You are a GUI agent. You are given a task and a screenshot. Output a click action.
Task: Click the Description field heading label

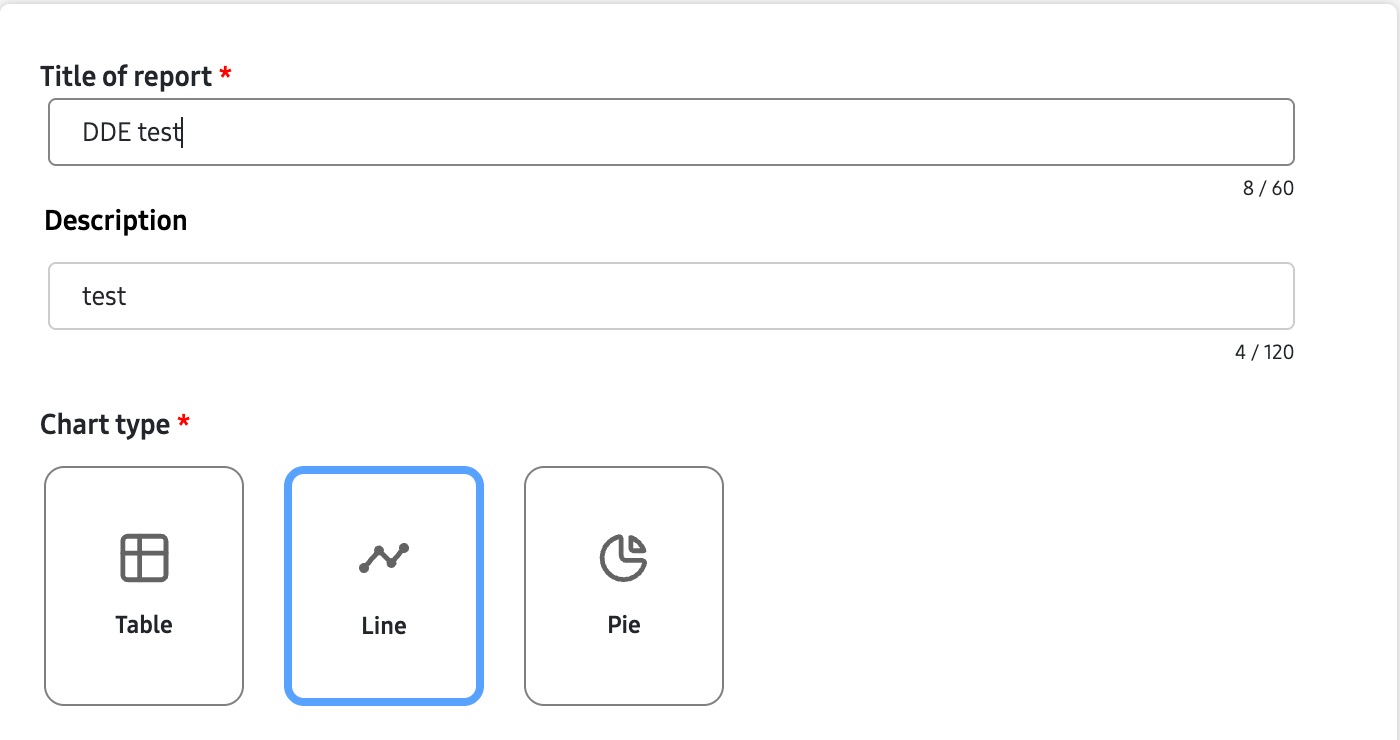tap(115, 220)
